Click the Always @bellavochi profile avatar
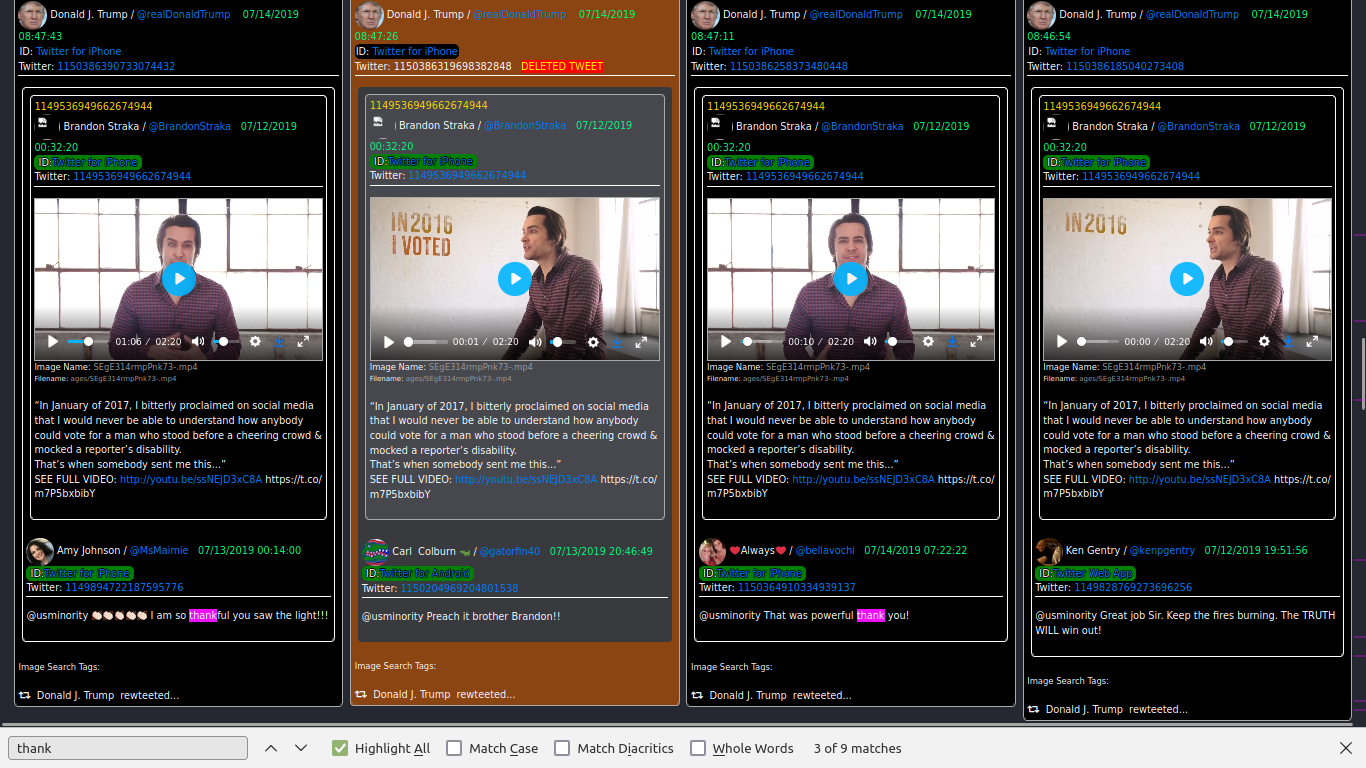 [x=712, y=551]
